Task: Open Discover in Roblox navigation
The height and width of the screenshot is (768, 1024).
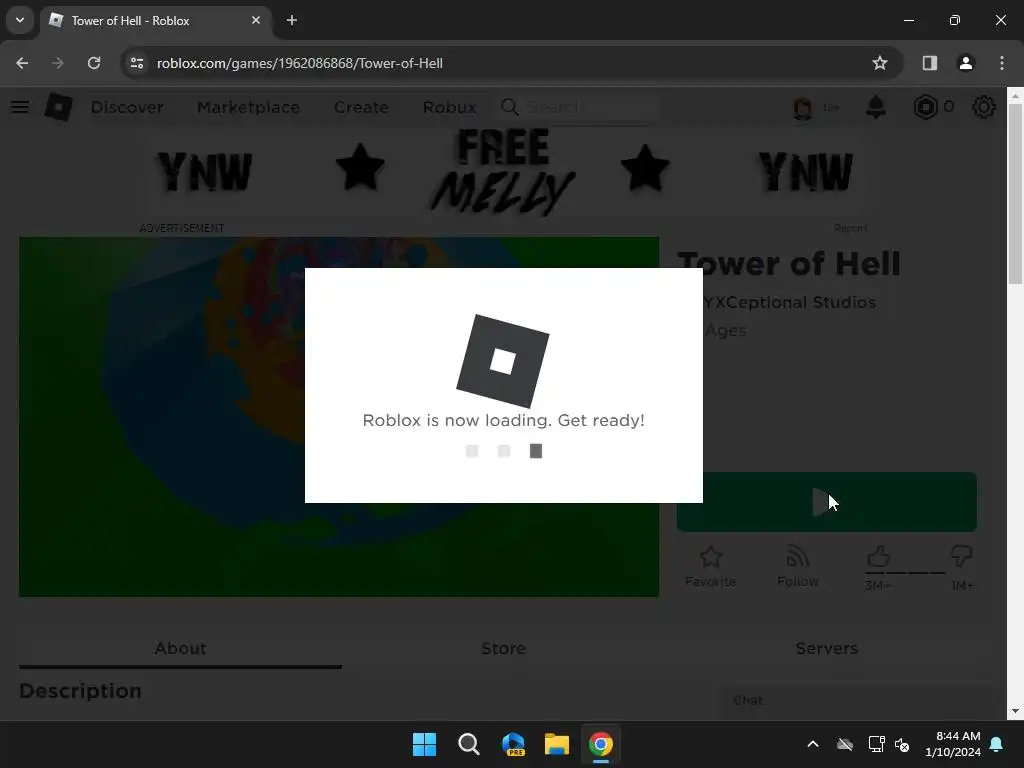Action: pyautogui.click(x=127, y=107)
